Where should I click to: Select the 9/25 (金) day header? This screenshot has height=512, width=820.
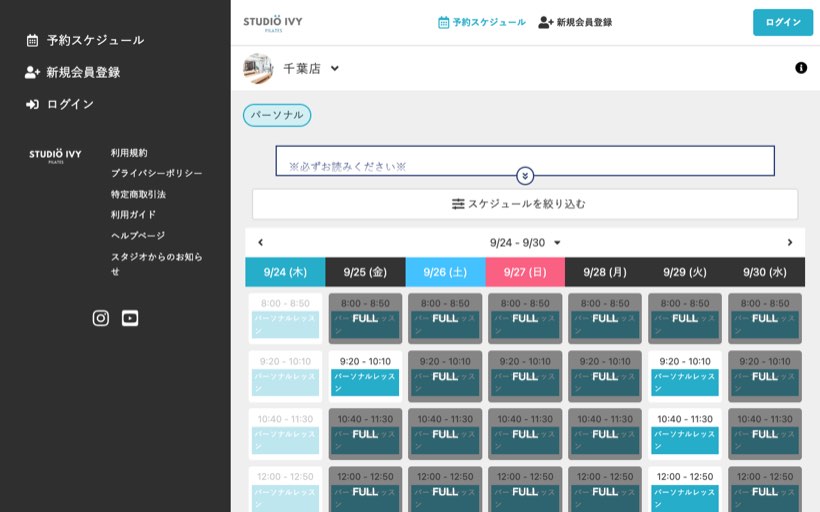click(365, 272)
